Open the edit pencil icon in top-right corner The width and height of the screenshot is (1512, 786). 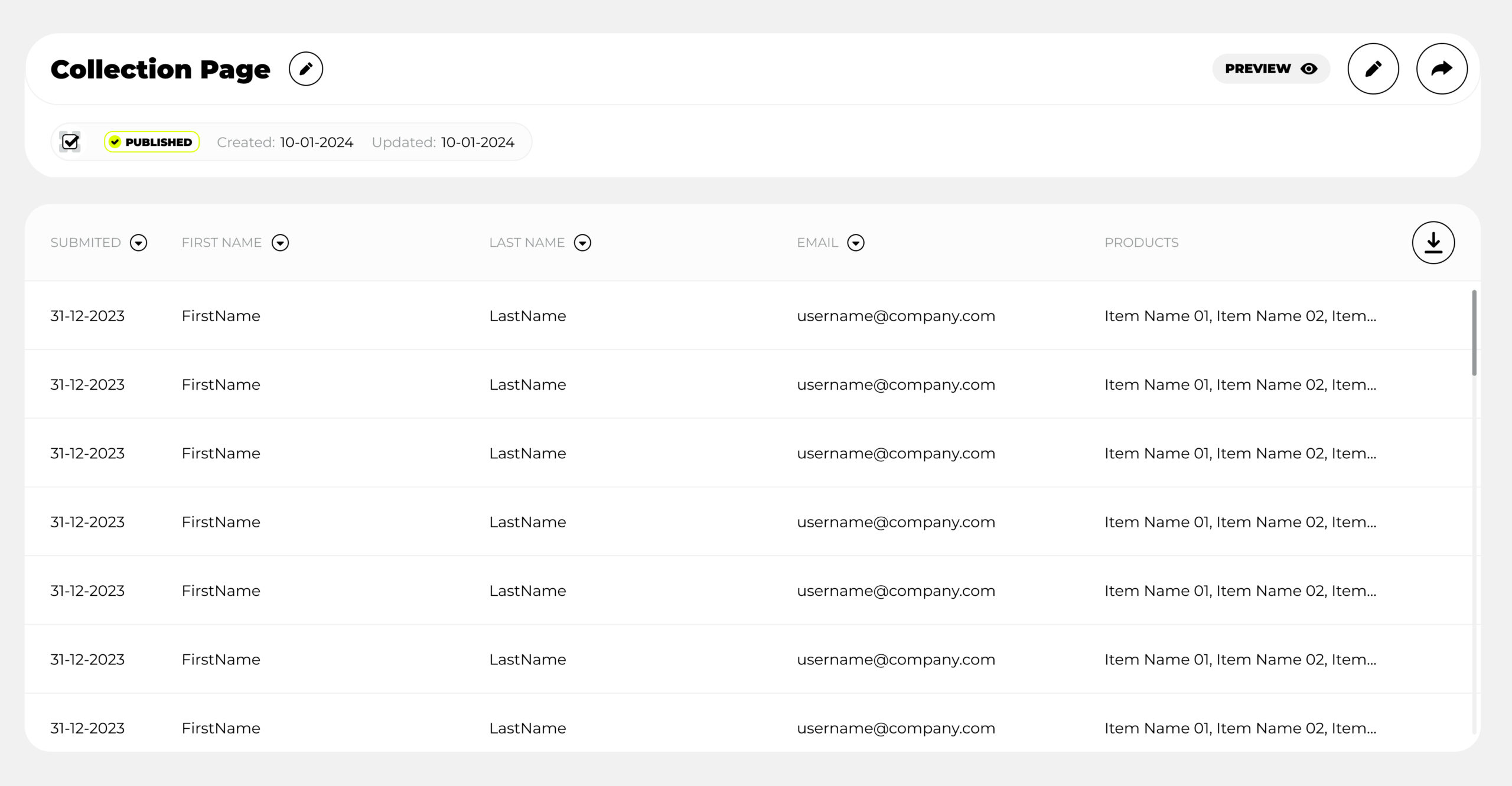1373,68
